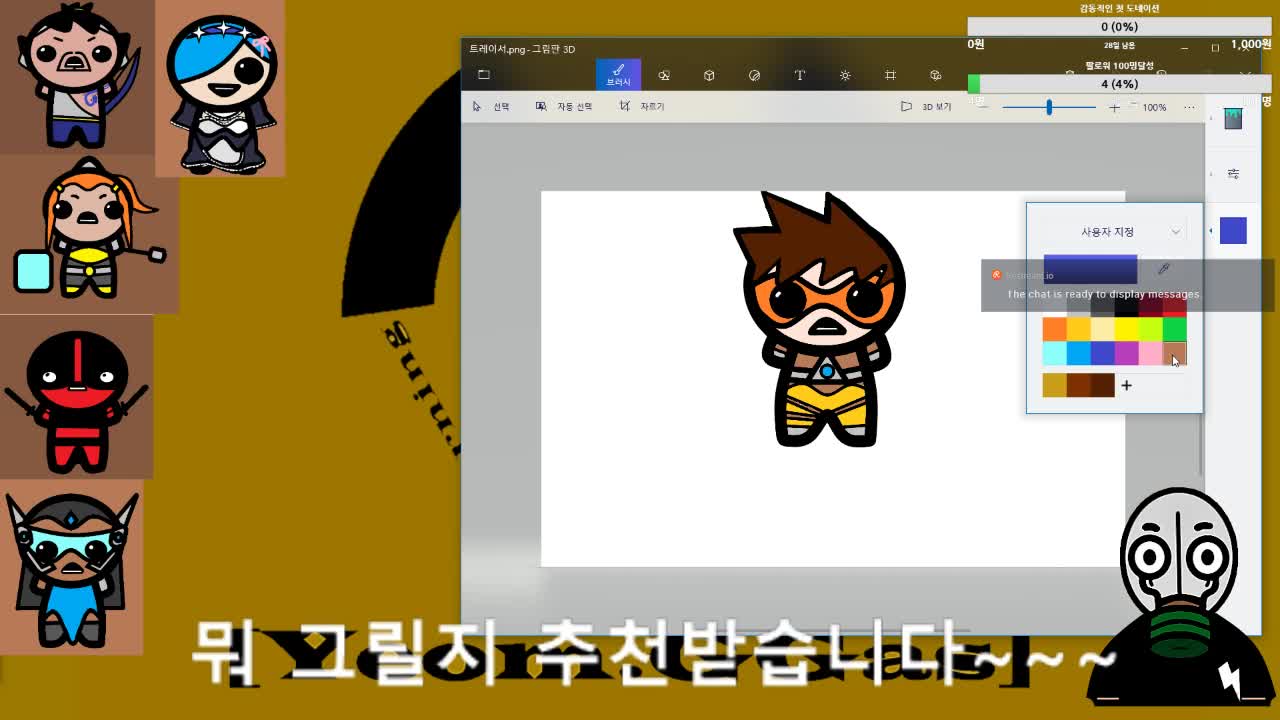Click the 트레이서.png window title
Image resolution: width=1280 pixels, height=720 pixels.
[x=522, y=48]
